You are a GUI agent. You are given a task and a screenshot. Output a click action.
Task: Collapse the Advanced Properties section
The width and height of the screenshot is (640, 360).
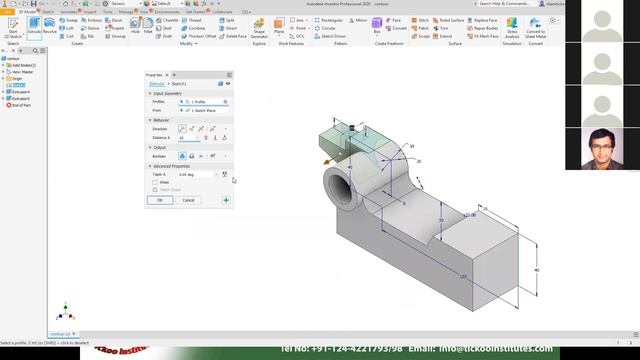point(150,166)
